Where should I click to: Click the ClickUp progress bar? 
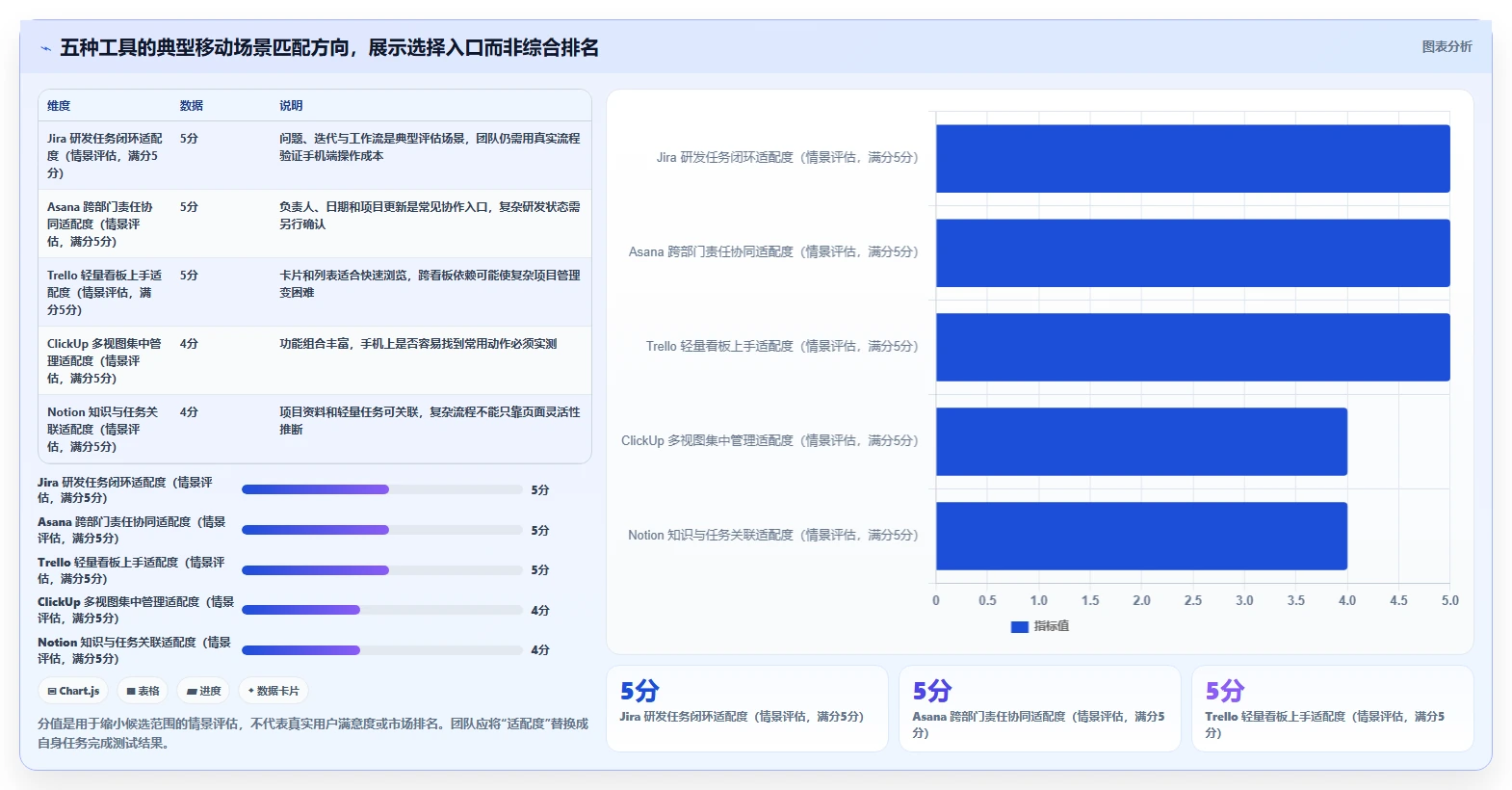click(x=381, y=610)
